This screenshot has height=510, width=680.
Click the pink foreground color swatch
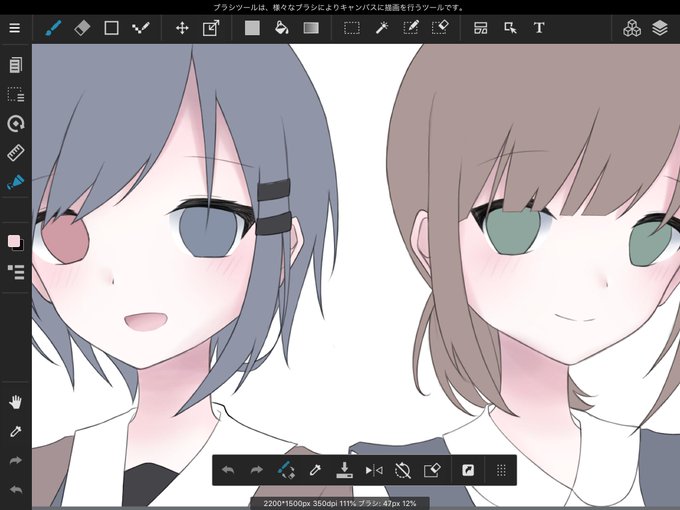point(14,241)
